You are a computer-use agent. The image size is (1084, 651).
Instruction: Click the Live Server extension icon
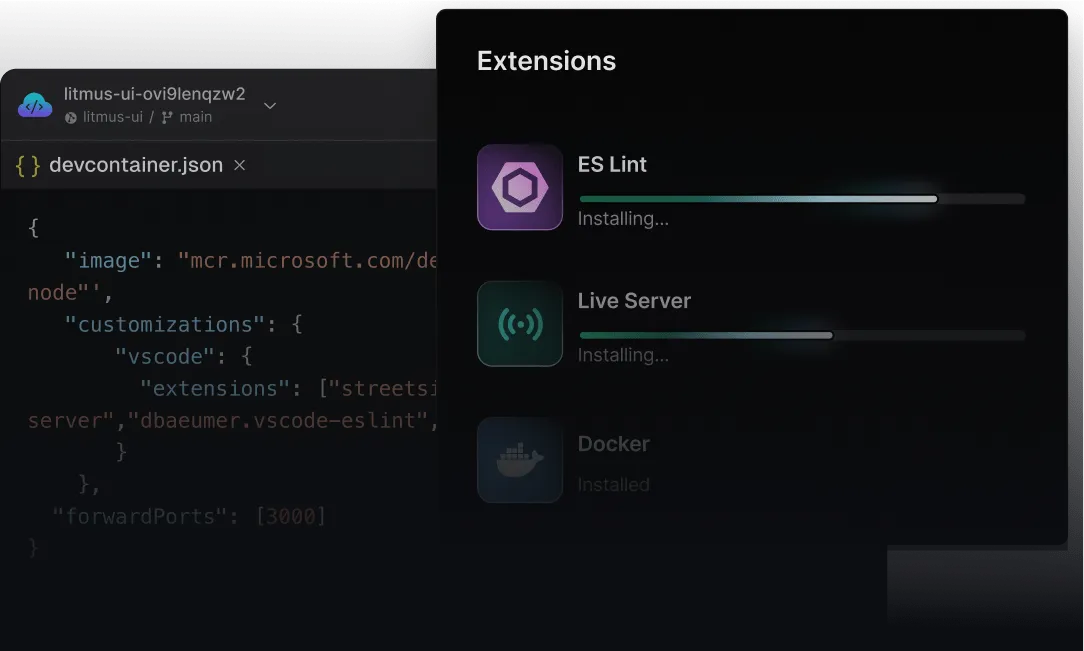[x=520, y=323]
